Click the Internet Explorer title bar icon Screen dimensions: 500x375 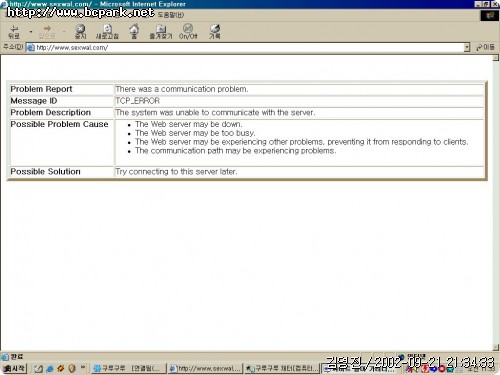pyautogui.click(x=4, y=4)
